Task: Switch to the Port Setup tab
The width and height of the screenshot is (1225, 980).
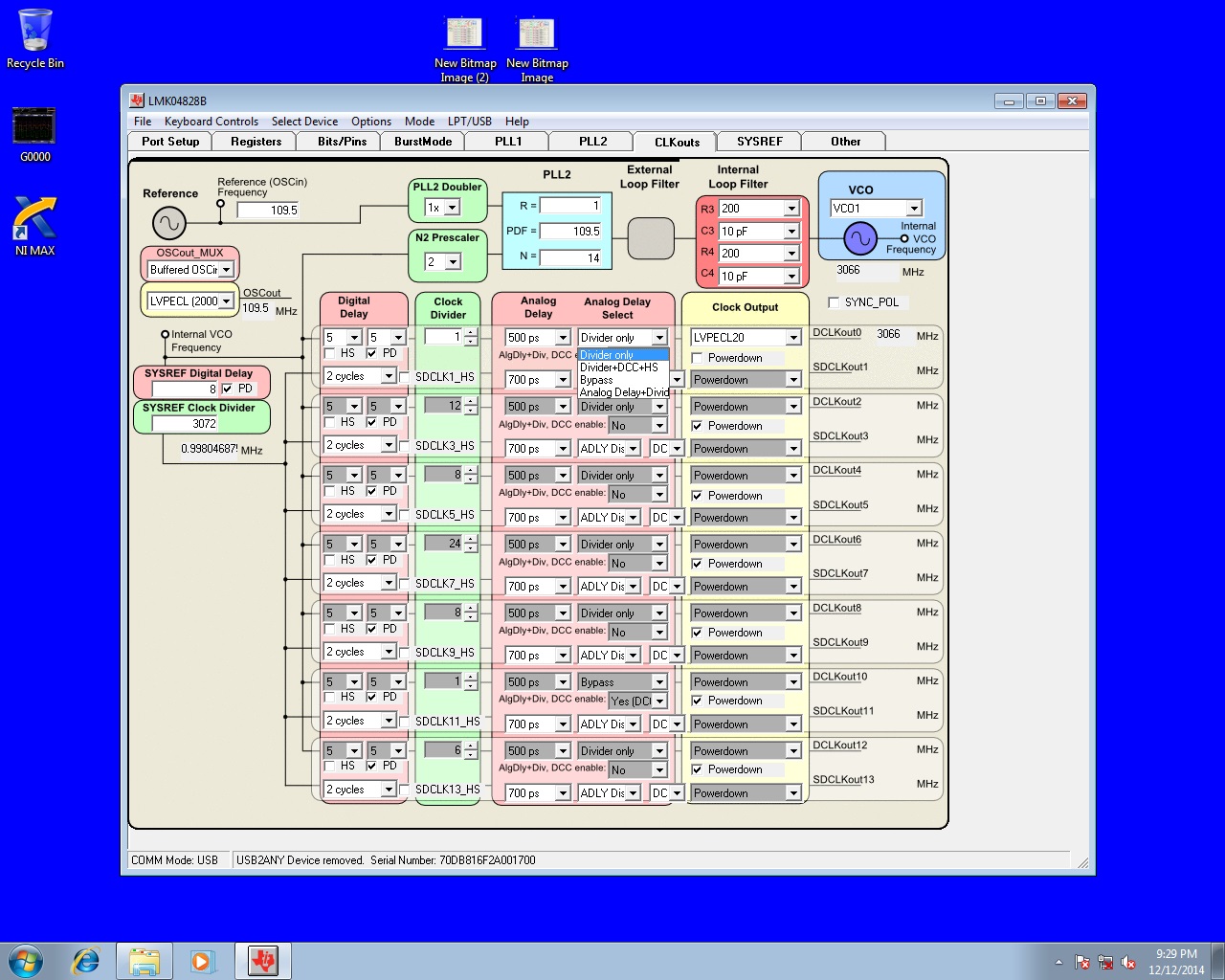Action: [170, 142]
